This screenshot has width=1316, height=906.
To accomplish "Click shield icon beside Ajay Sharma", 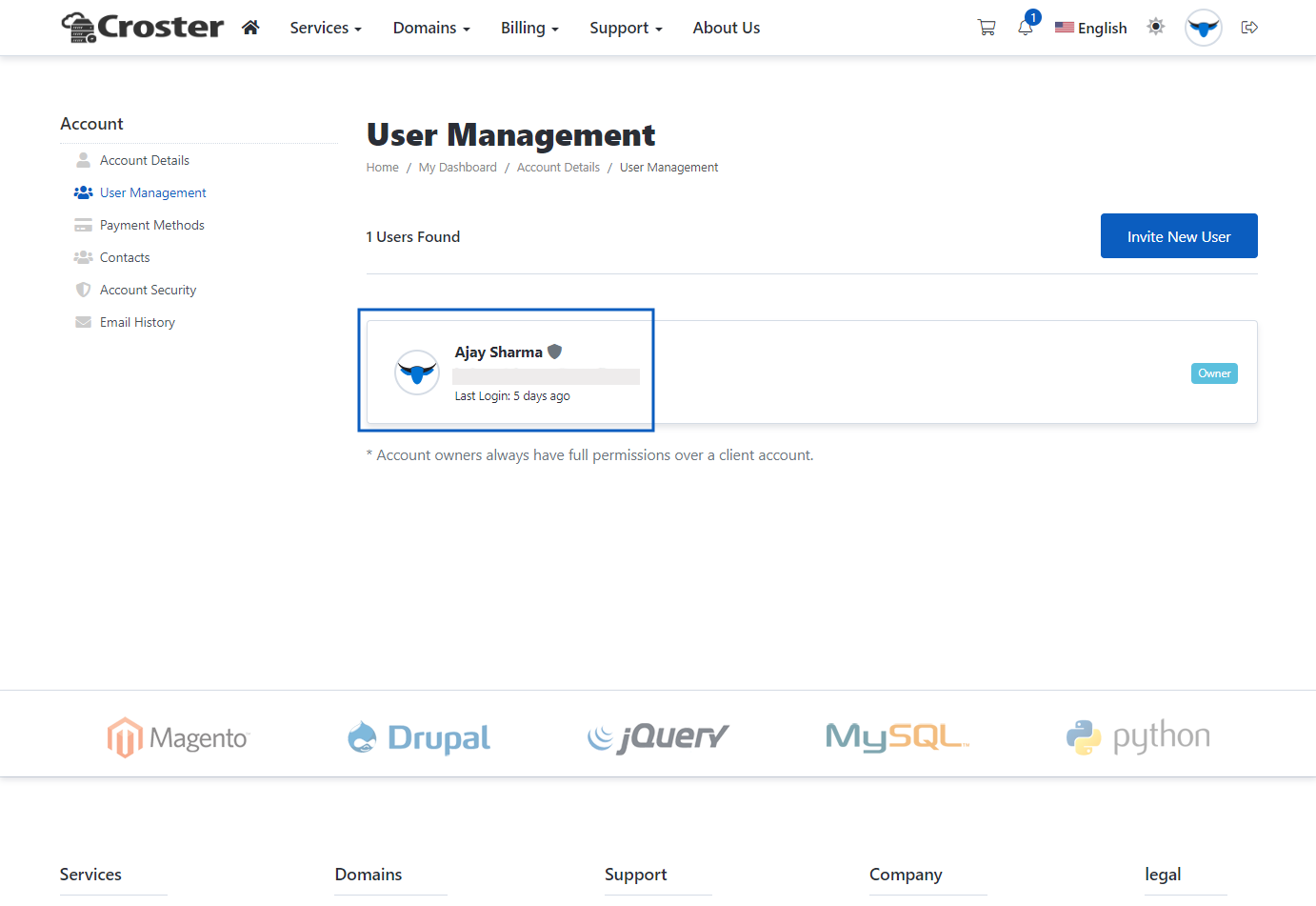I will coord(555,352).
